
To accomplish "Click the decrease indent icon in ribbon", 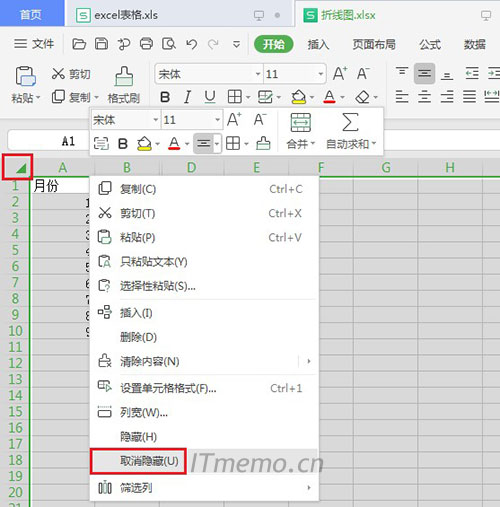I will click(x=472, y=73).
